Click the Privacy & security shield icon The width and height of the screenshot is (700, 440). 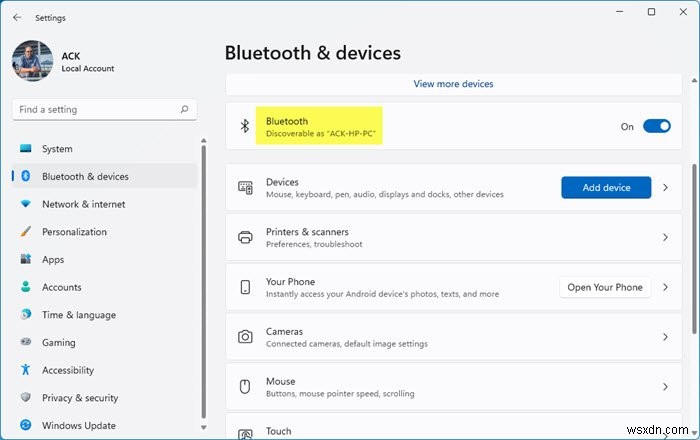tap(26, 397)
